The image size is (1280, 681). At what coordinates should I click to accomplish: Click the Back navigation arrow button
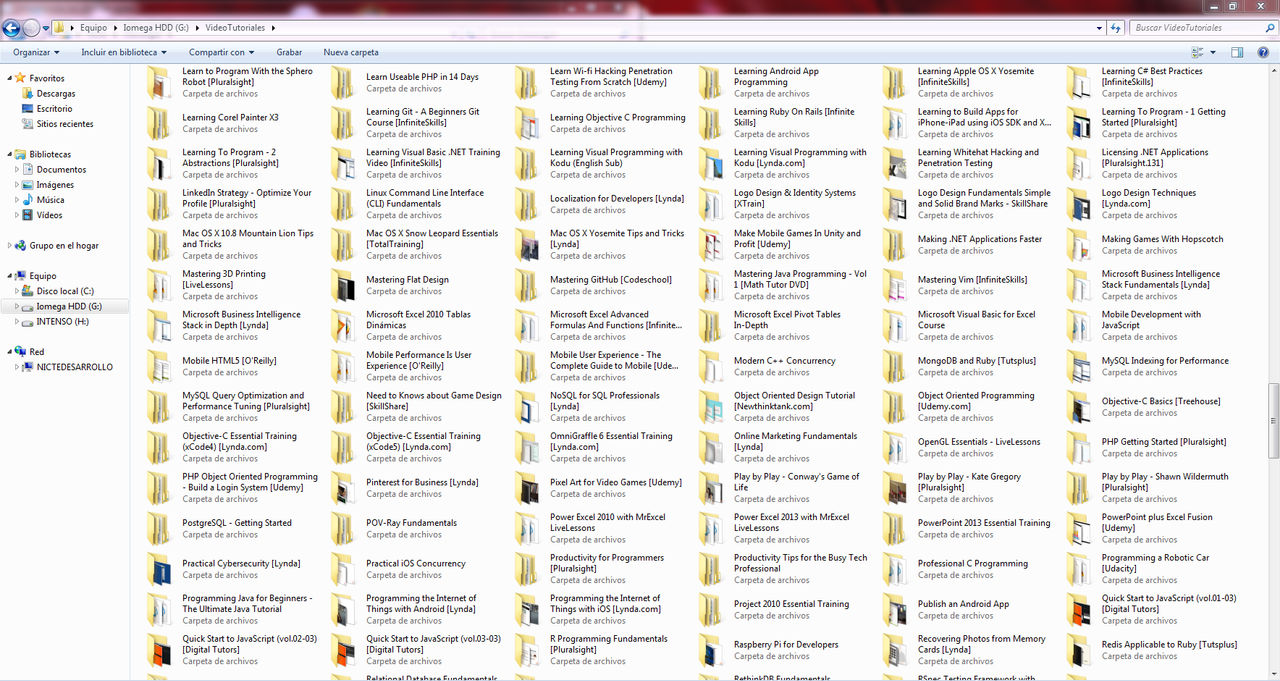(12, 28)
